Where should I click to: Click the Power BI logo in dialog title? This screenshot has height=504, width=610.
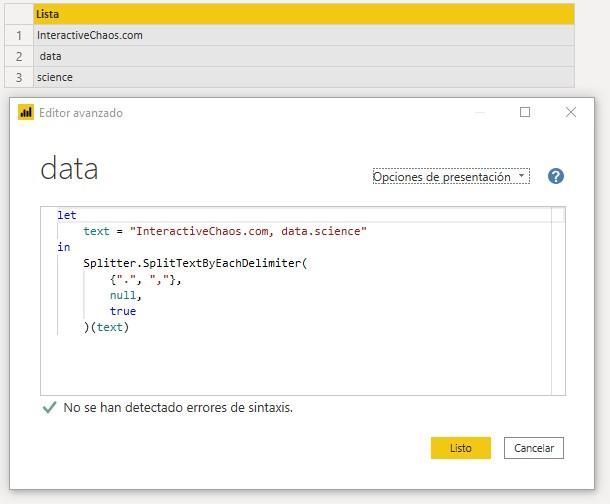[26, 113]
